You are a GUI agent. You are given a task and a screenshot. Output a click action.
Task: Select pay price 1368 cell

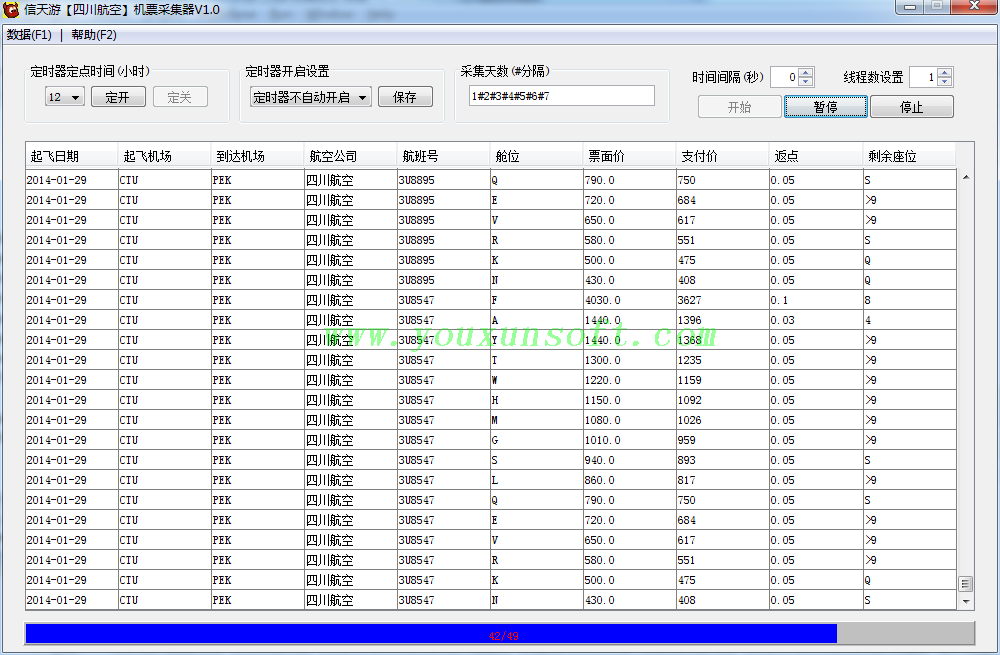point(723,340)
